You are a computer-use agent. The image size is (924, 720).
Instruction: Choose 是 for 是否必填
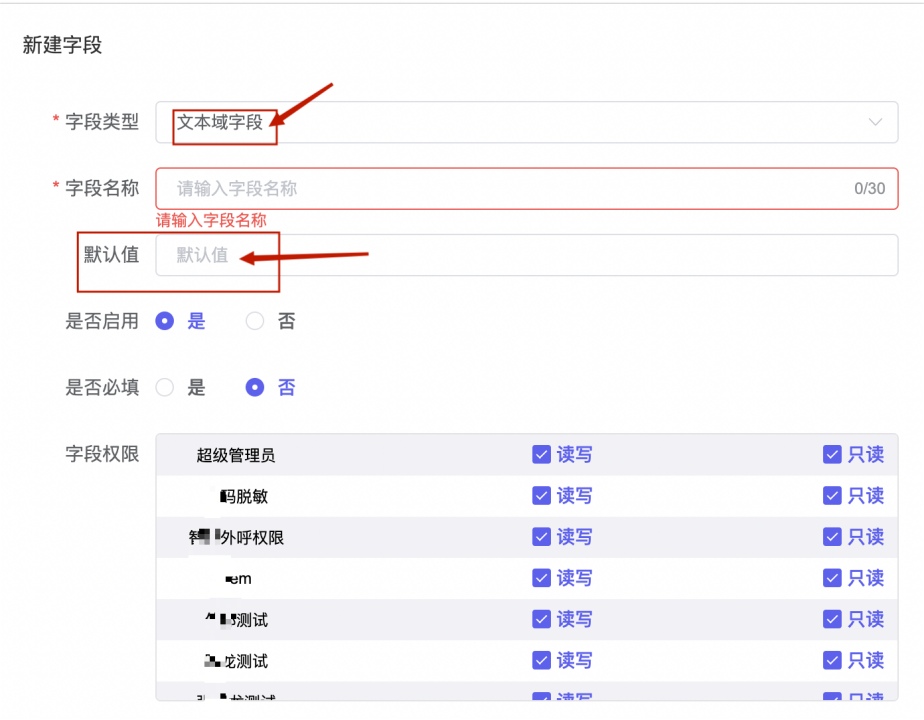[x=166, y=387]
